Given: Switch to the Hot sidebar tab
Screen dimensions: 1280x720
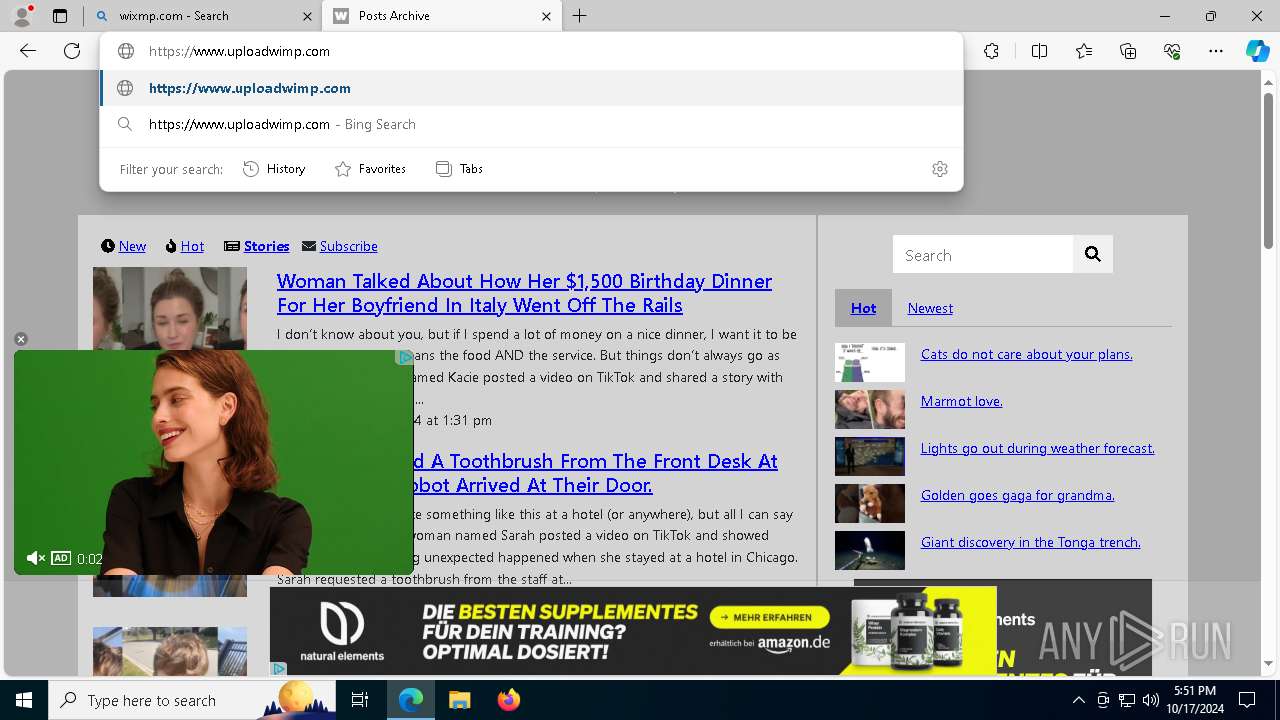Looking at the screenshot, I should (x=863, y=308).
